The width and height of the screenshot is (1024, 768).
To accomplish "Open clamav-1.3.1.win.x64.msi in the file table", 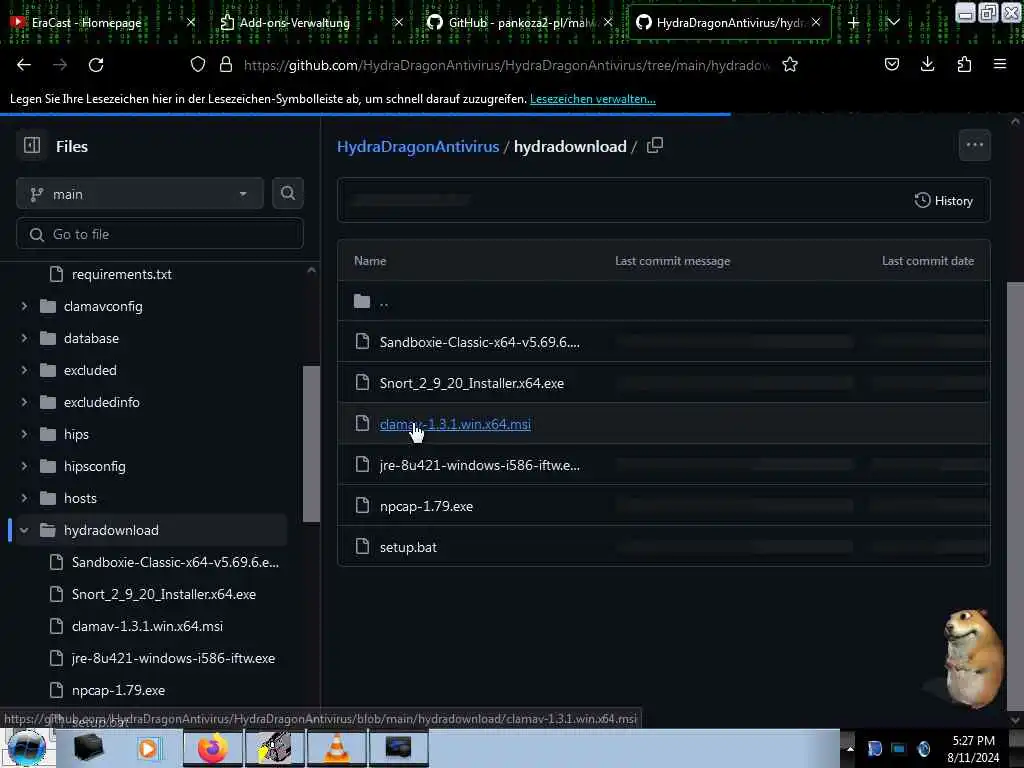I will (455, 424).
